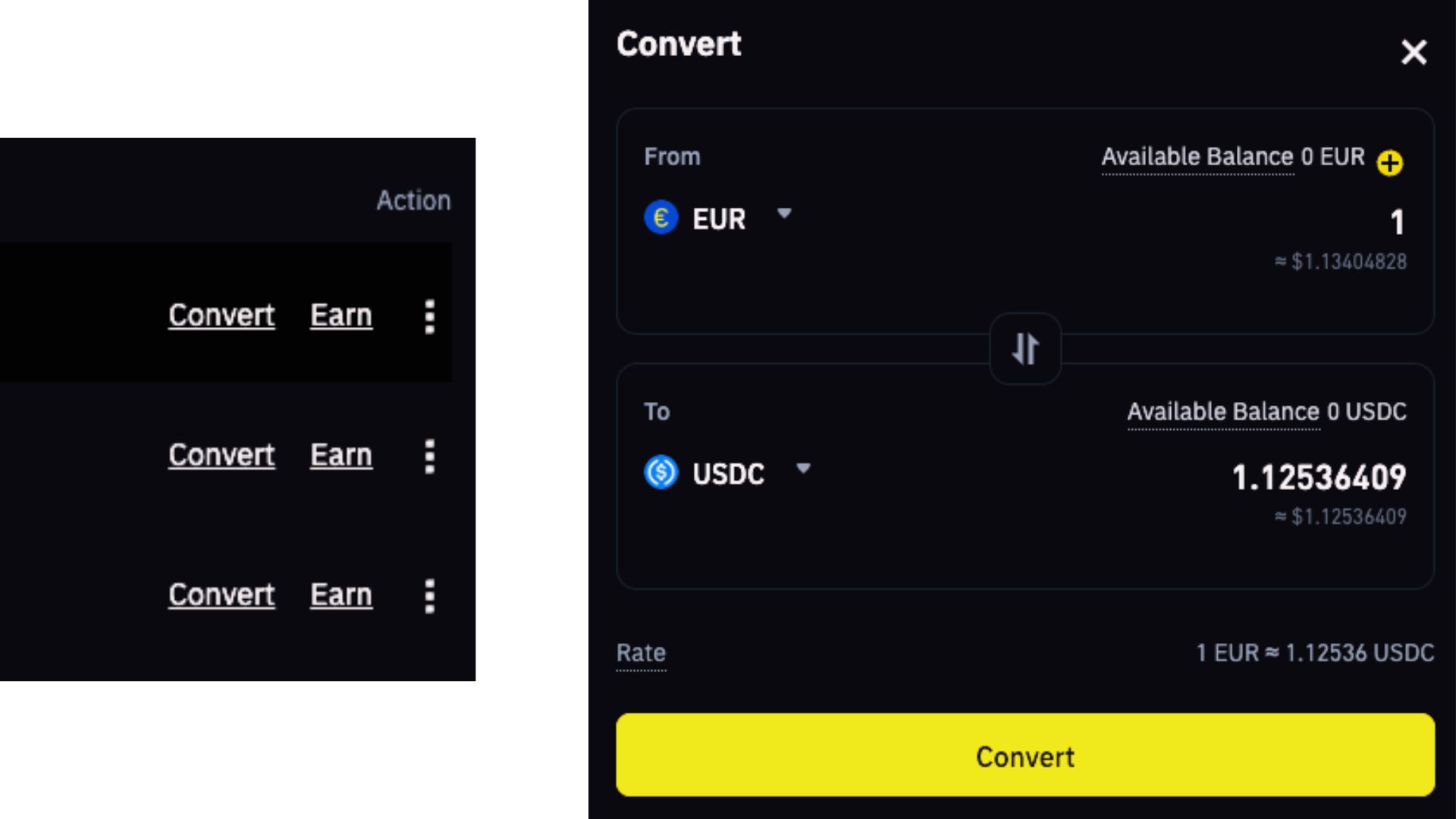Click the yellow plus add-funds icon
Viewport: 1456px width, 819px height.
tap(1390, 163)
